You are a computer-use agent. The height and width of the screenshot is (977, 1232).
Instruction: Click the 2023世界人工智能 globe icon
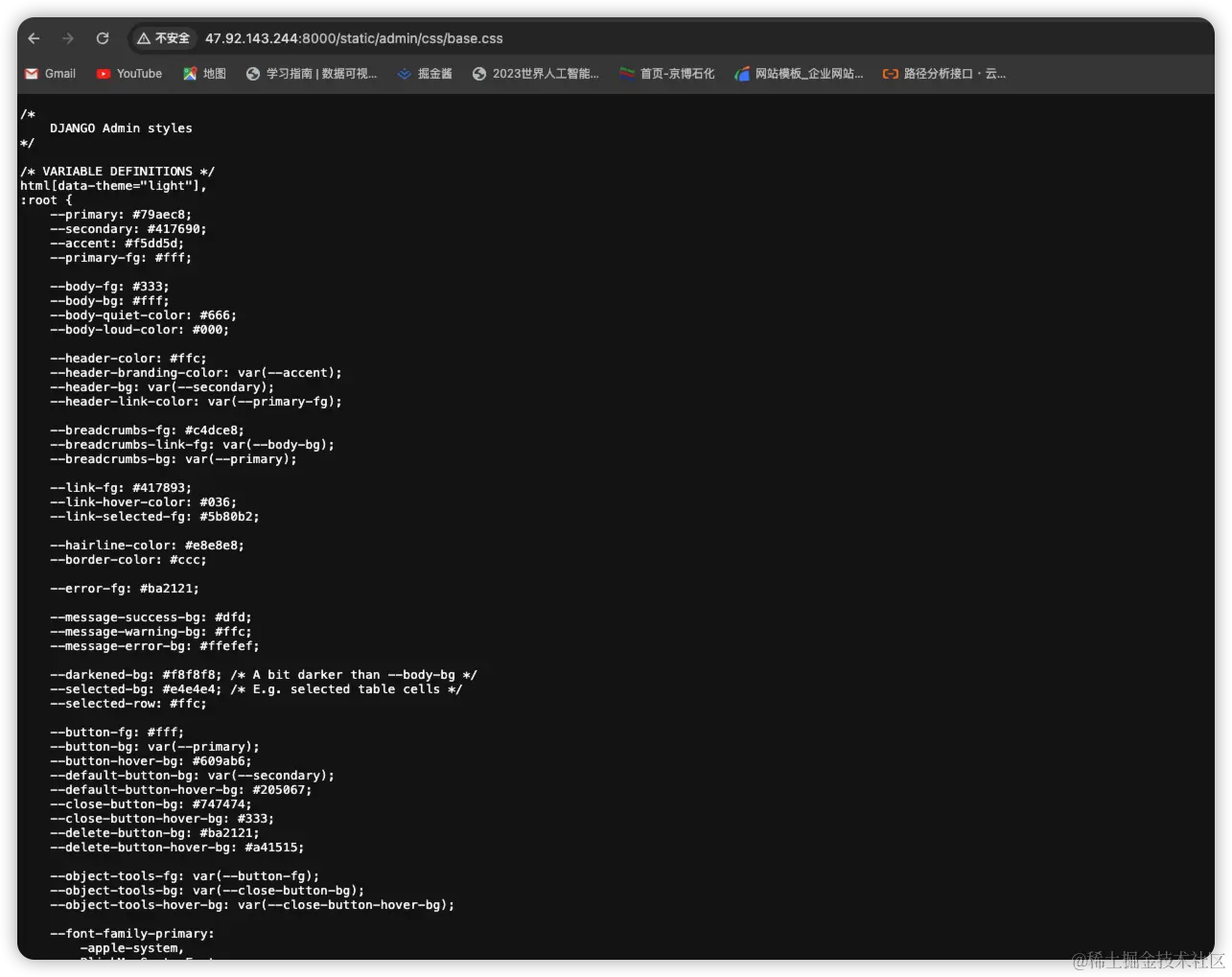(479, 74)
